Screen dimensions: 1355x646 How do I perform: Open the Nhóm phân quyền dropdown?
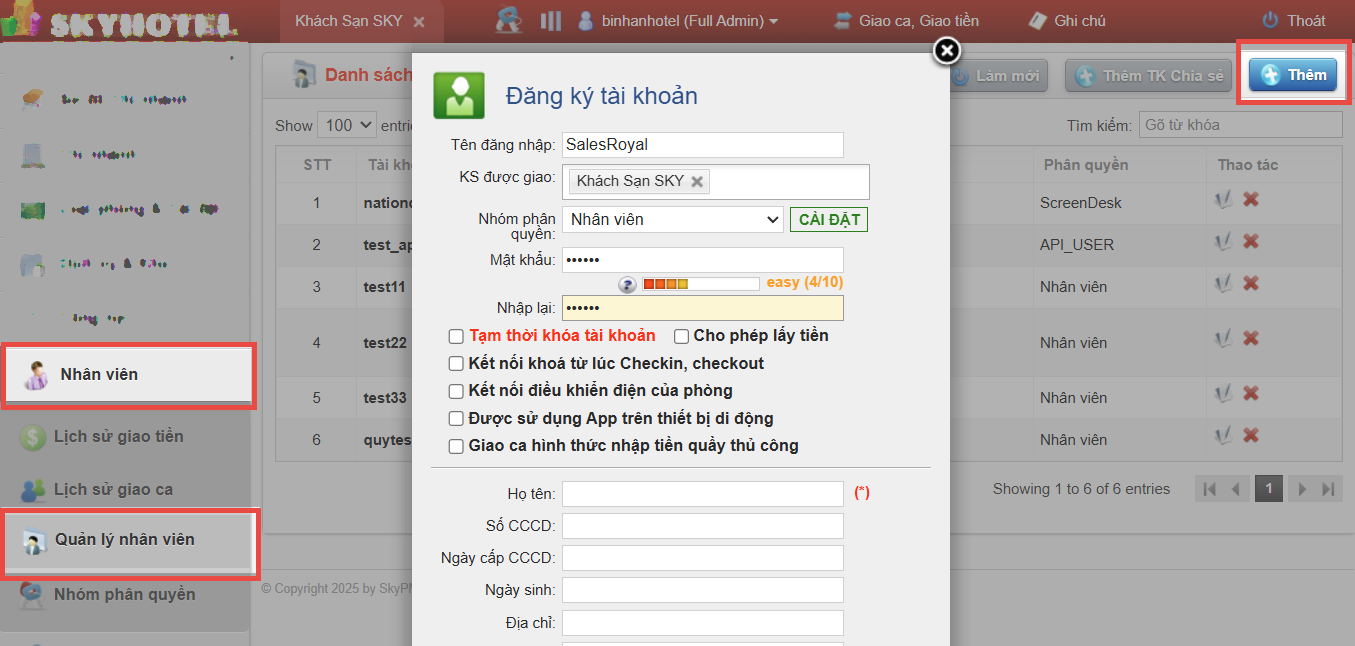[672, 219]
